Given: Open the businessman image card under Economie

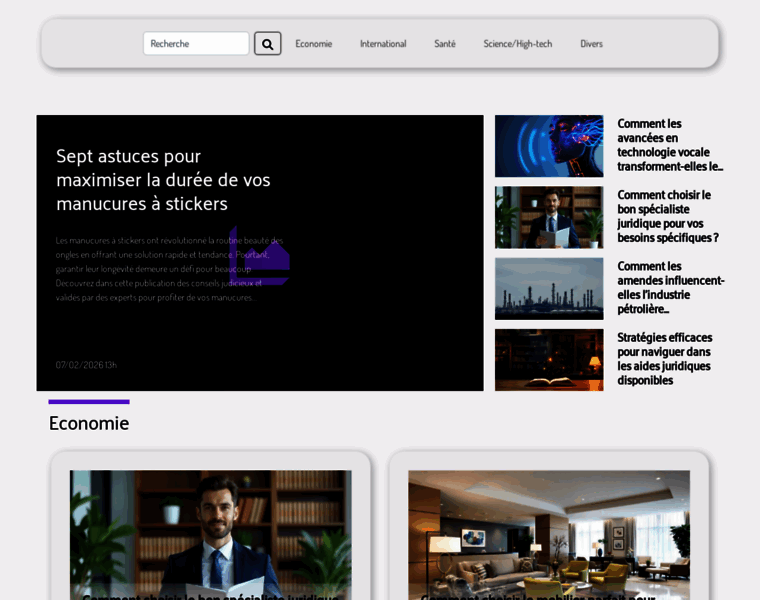Looking at the screenshot, I should (x=211, y=535).
